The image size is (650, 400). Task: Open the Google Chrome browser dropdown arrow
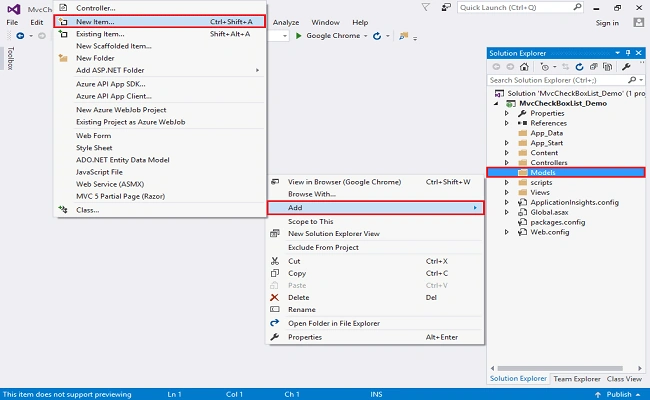[x=366, y=36]
